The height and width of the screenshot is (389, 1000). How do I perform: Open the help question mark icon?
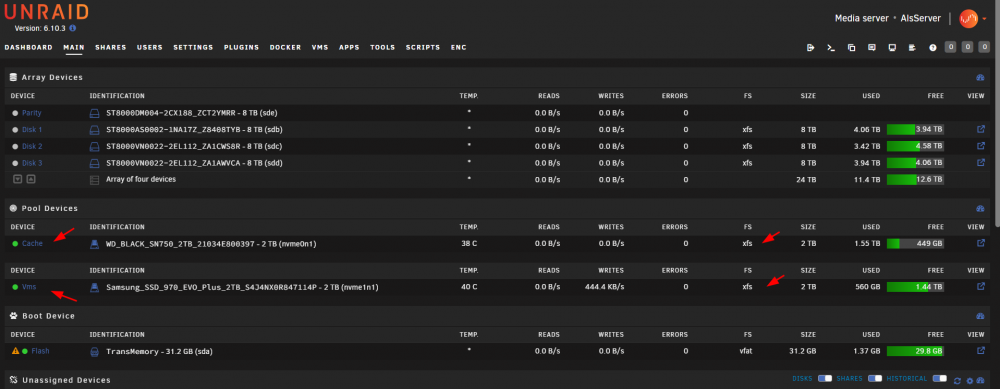tap(932, 47)
